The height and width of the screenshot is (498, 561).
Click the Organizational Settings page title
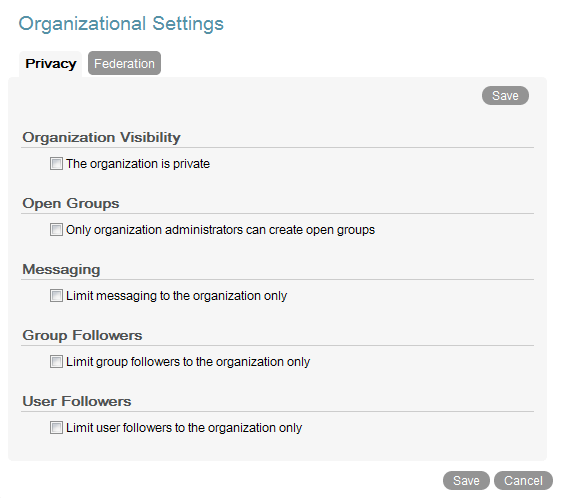click(x=121, y=24)
